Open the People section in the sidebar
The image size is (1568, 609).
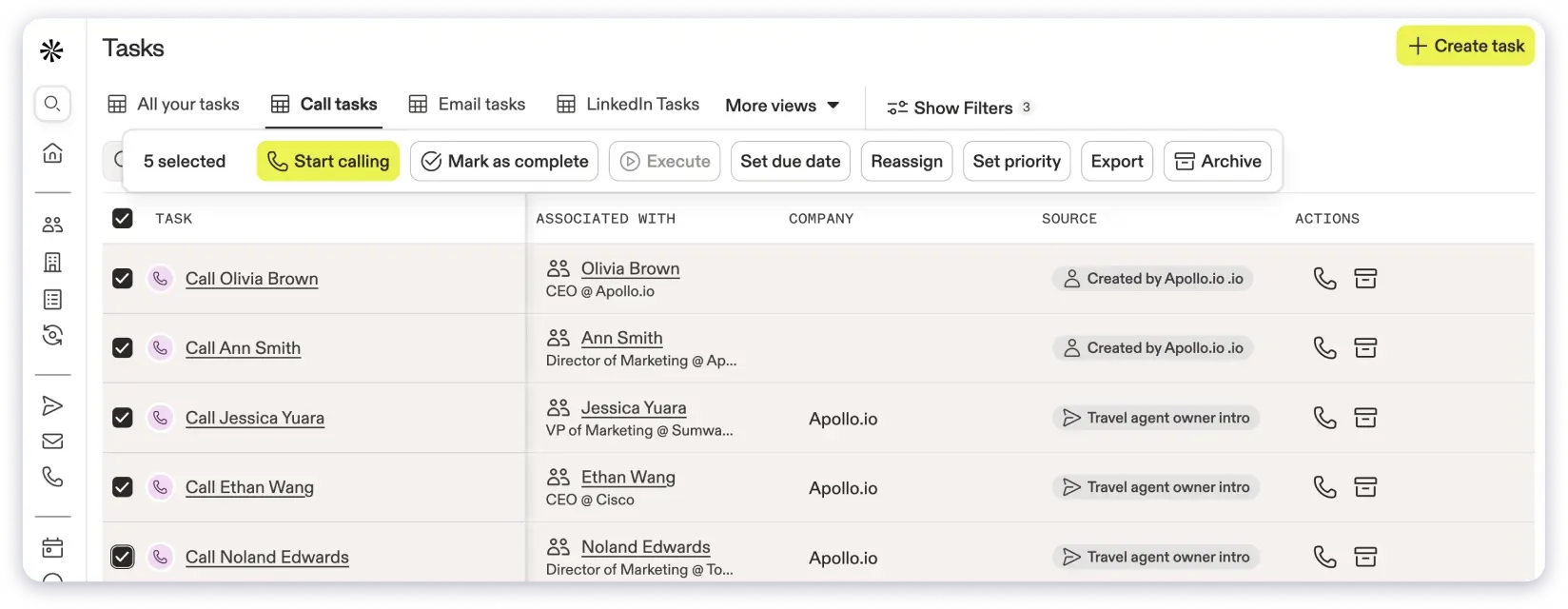coord(53,224)
